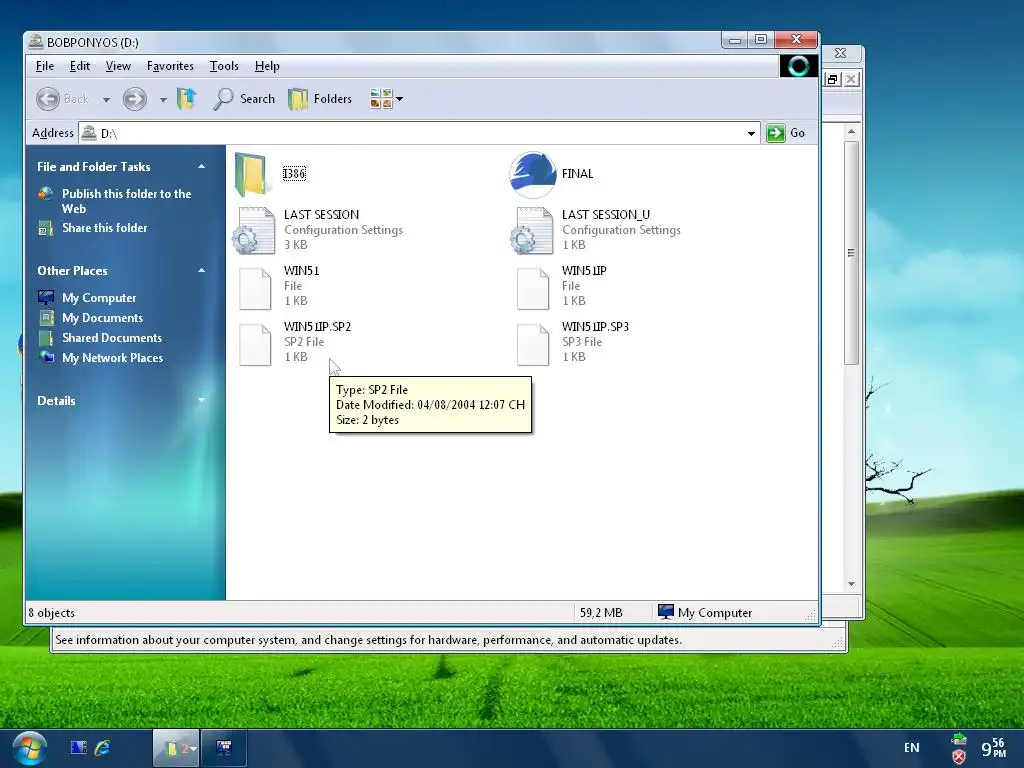Select the WIN51 file icon
This screenshot has width=1024, height=768.
(255, 288)
